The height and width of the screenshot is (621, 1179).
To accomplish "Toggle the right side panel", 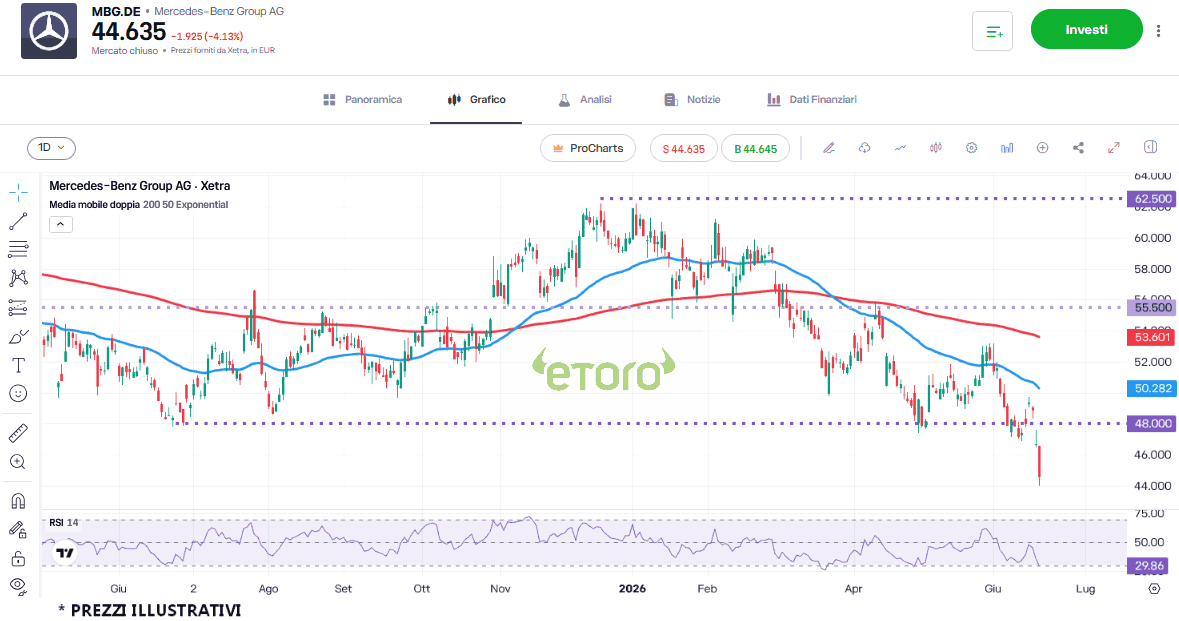I will tap(1150, 147).
